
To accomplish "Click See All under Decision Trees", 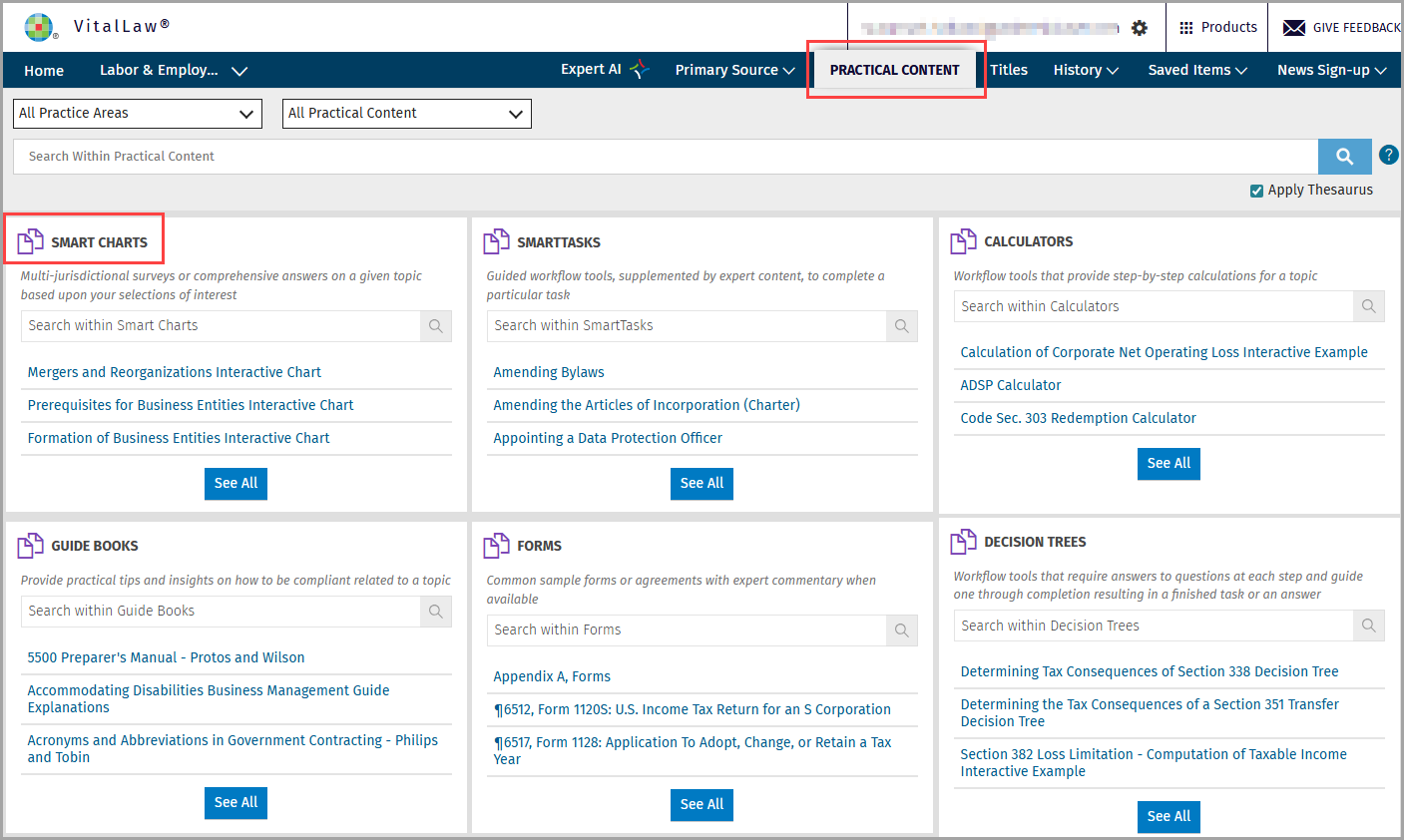I will tap(1169, 817).
